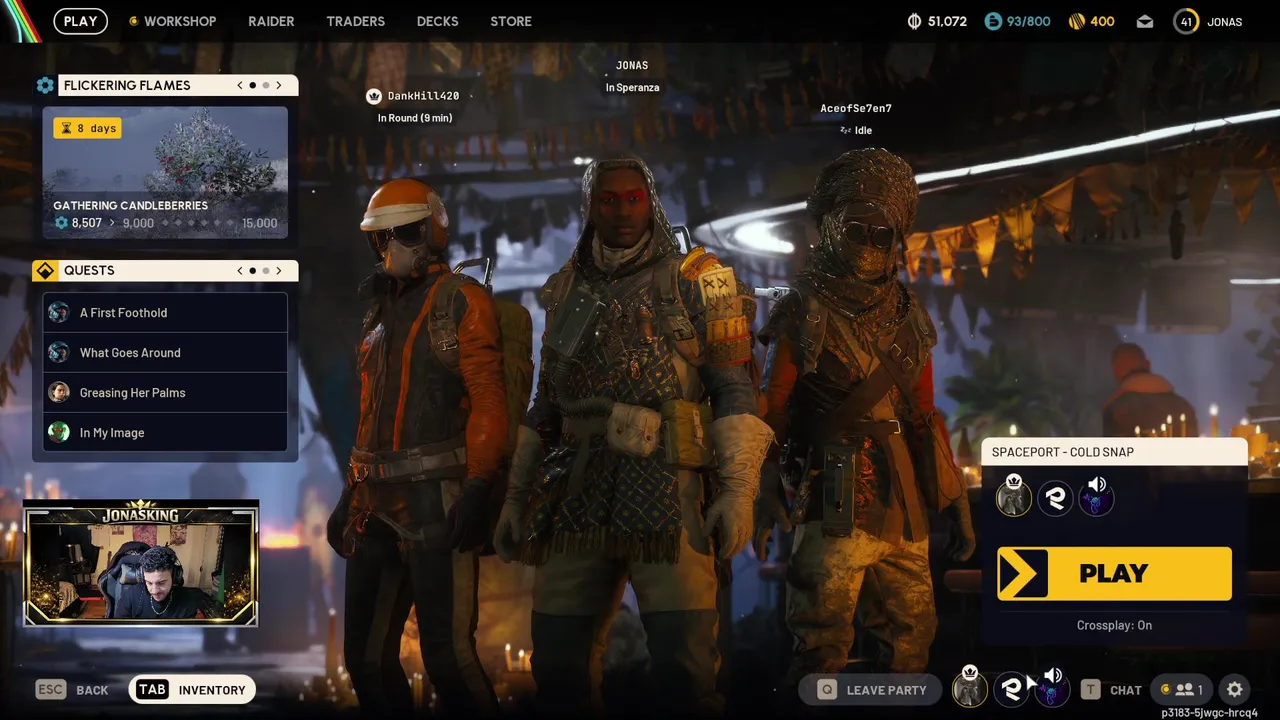Viewport: 1280px width, 720px height.
Task: Click the party leader avatar in map panel
Action: coord(1014,497)
